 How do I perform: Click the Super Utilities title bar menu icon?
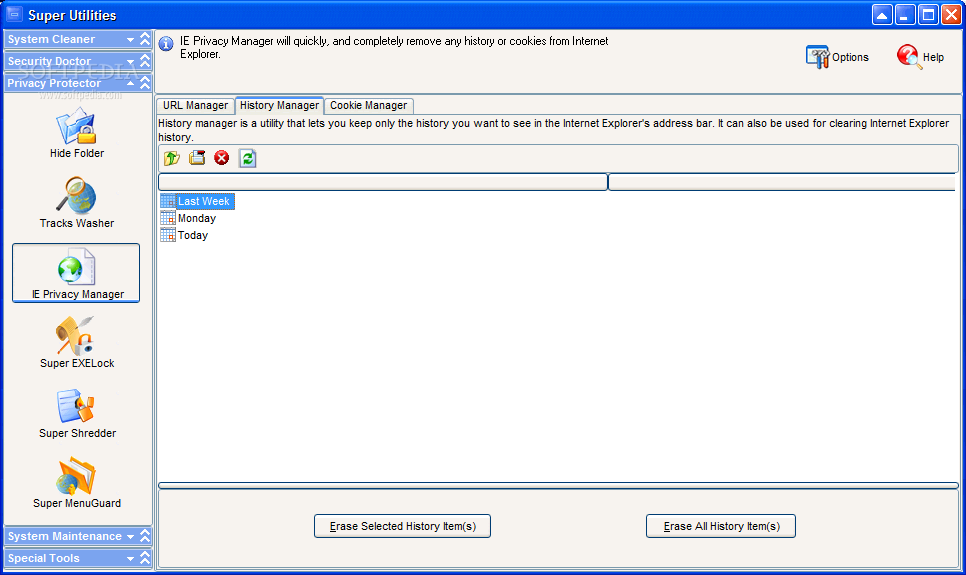click(x=14, y=14)
